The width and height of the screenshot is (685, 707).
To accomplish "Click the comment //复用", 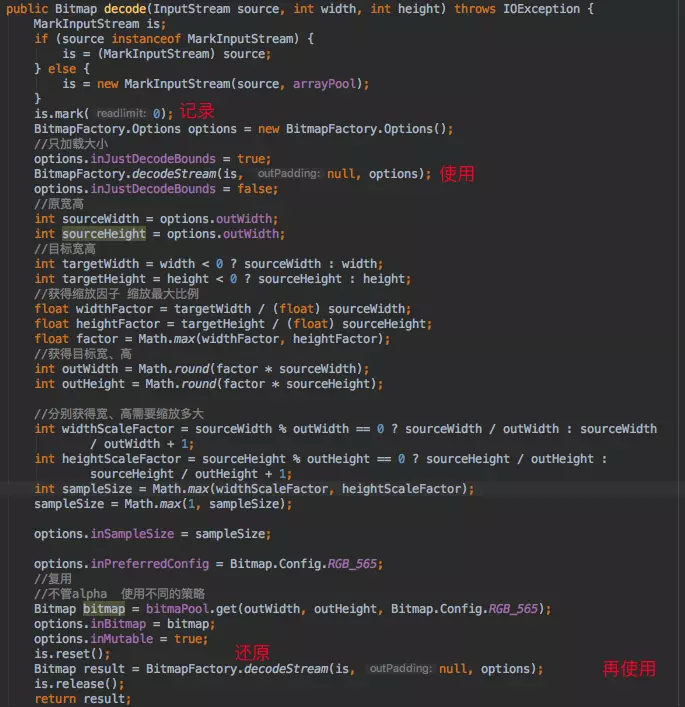I will [x=53, y=579].
